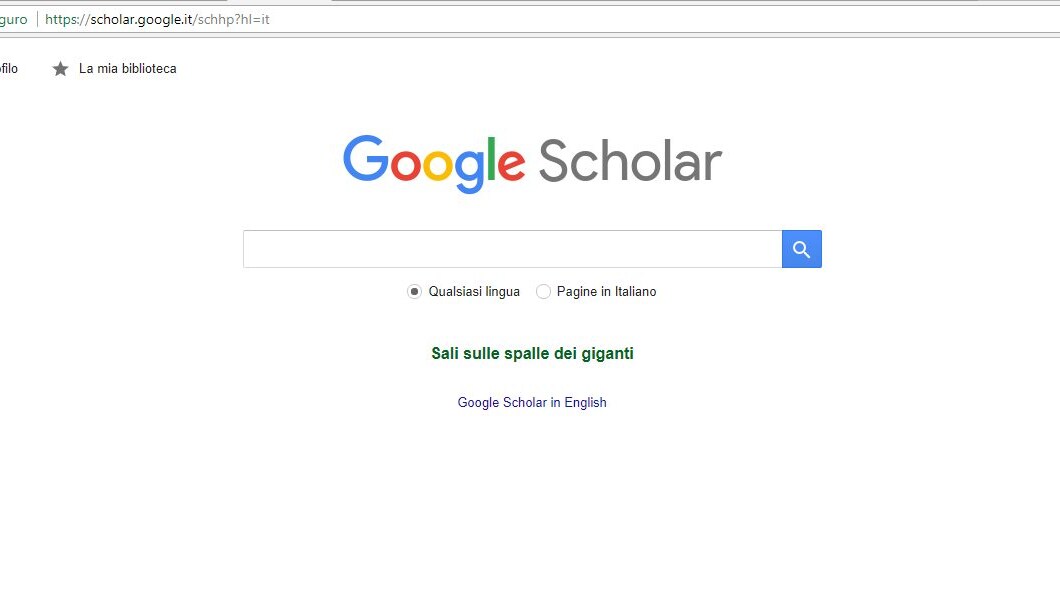Click the green secure-site label in the address bar

pyautogui.click(x=13, y=20)
